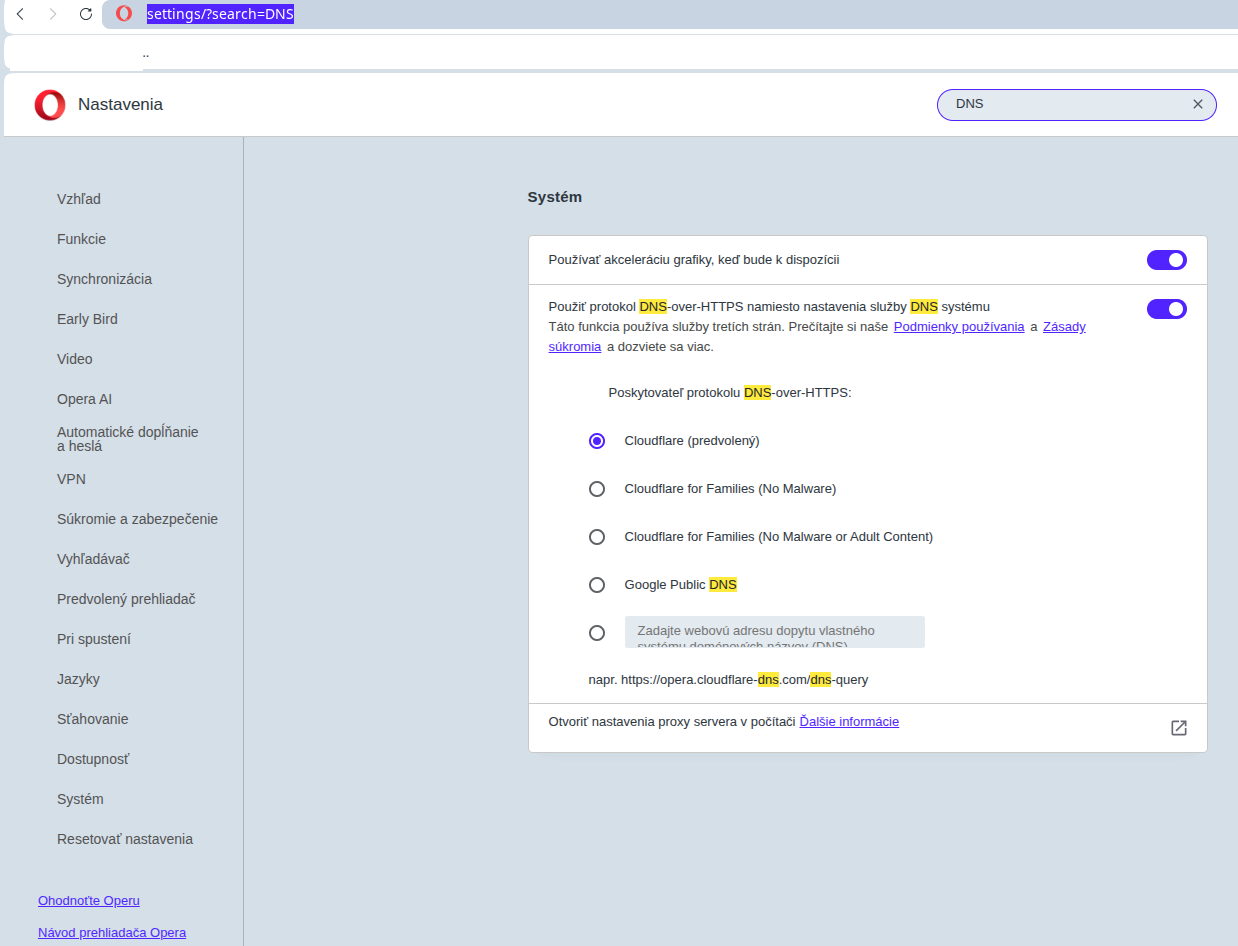The width and height of the screenshot is (1238, 946).
Task: Click the browser forward arrow
Action: [x=53, y=14]
